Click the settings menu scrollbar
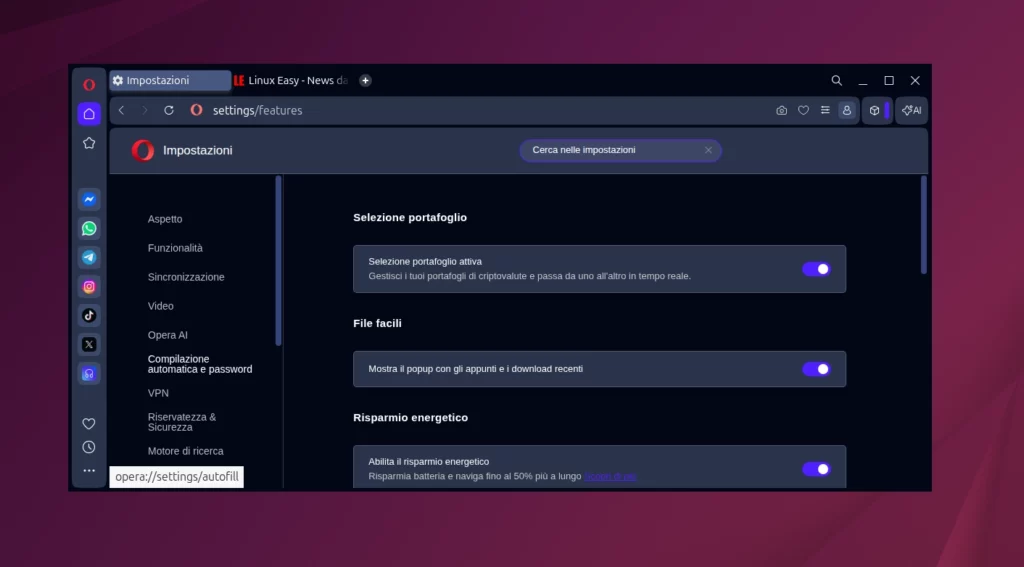1024x567 pixels. pyautogui.click(x=278, y=261)
